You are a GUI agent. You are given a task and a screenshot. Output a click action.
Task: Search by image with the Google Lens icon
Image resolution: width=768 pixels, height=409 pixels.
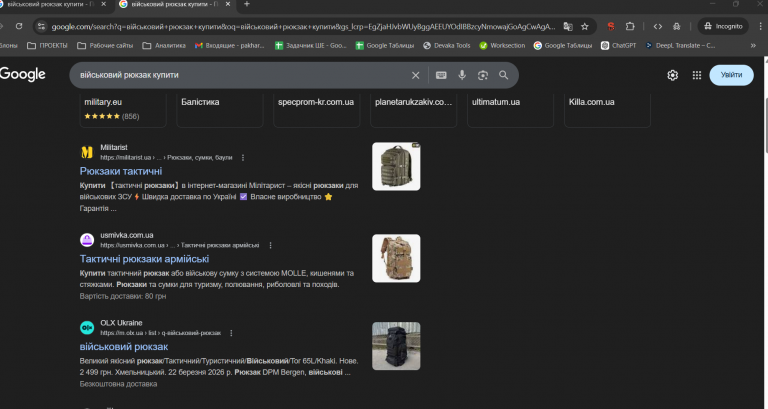[483, 75]
